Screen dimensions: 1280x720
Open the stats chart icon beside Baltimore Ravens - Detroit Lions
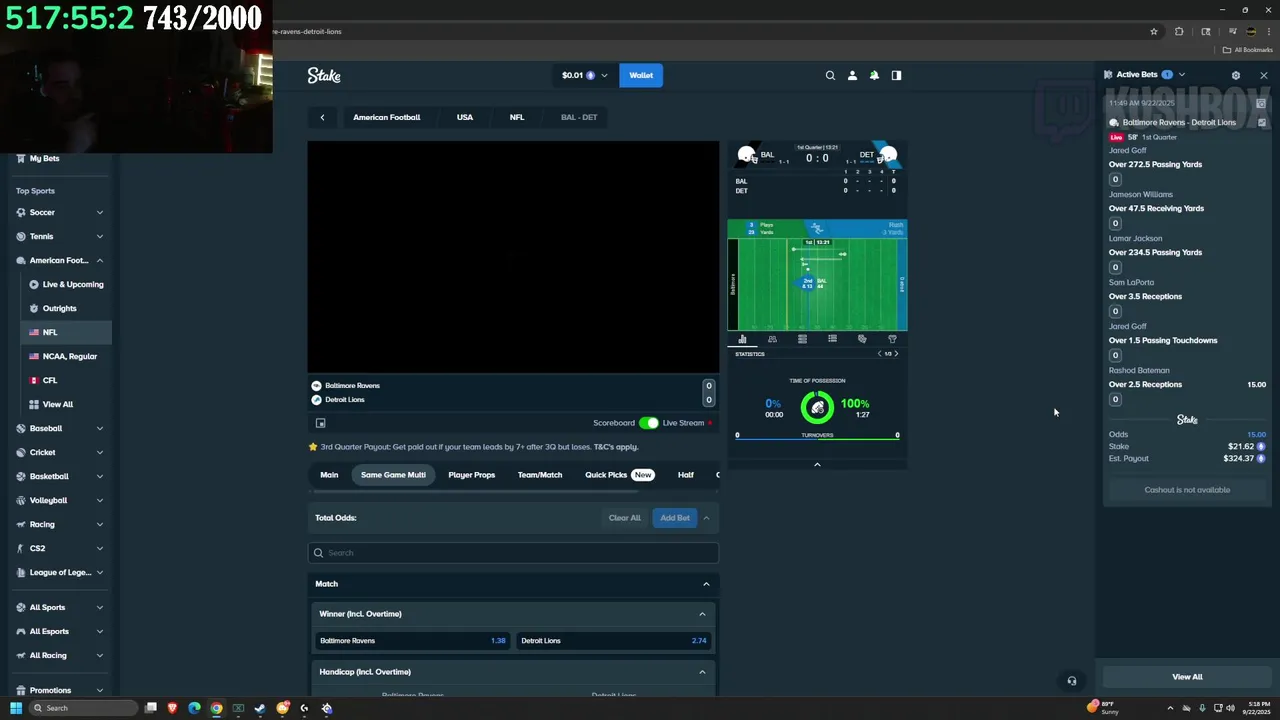point(1260,122)
